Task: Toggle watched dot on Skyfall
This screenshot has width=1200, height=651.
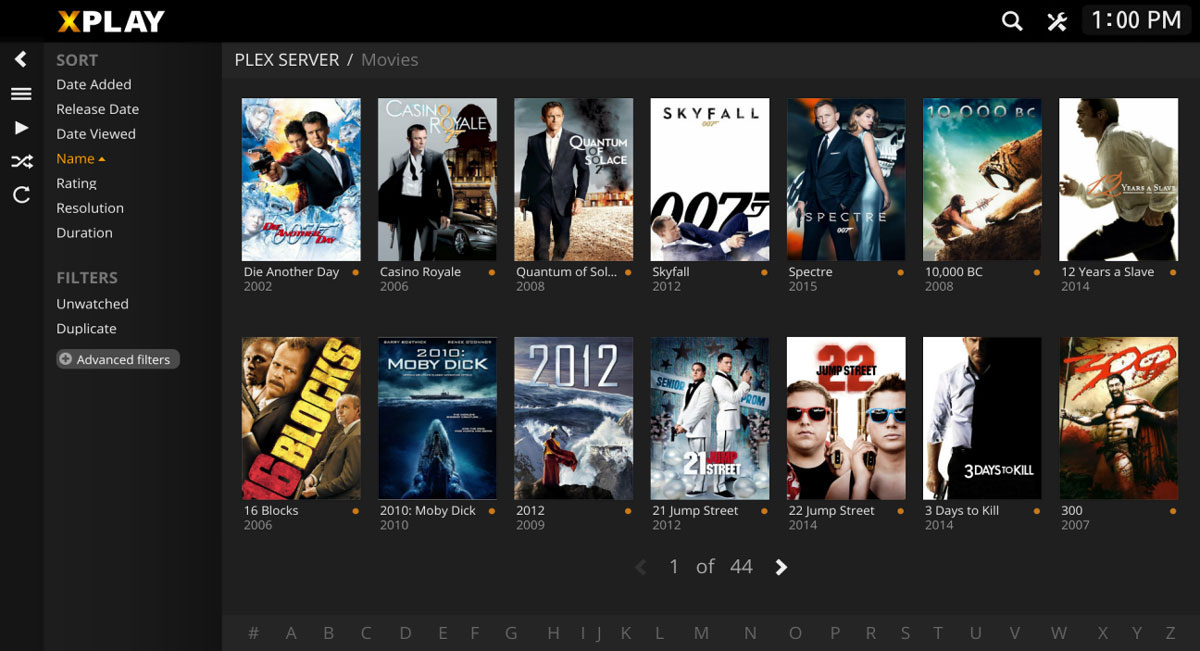Action: pos(764,272)
